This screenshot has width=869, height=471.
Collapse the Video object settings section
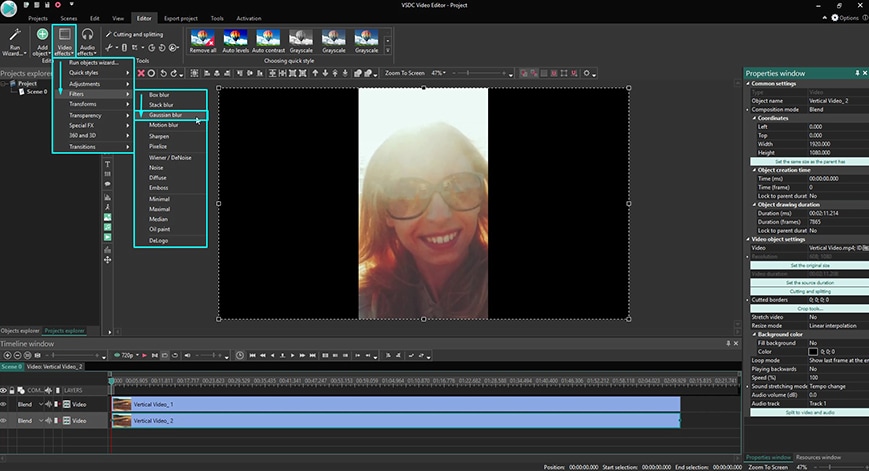[748, 239]
